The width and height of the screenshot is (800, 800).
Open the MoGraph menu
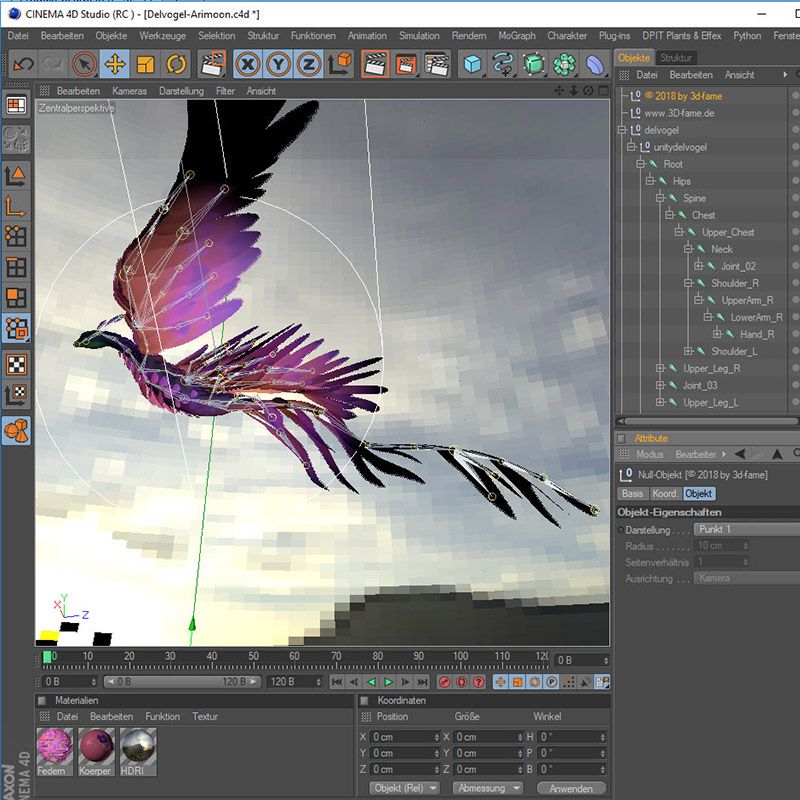pyautogui.click(x=517, y=36)
